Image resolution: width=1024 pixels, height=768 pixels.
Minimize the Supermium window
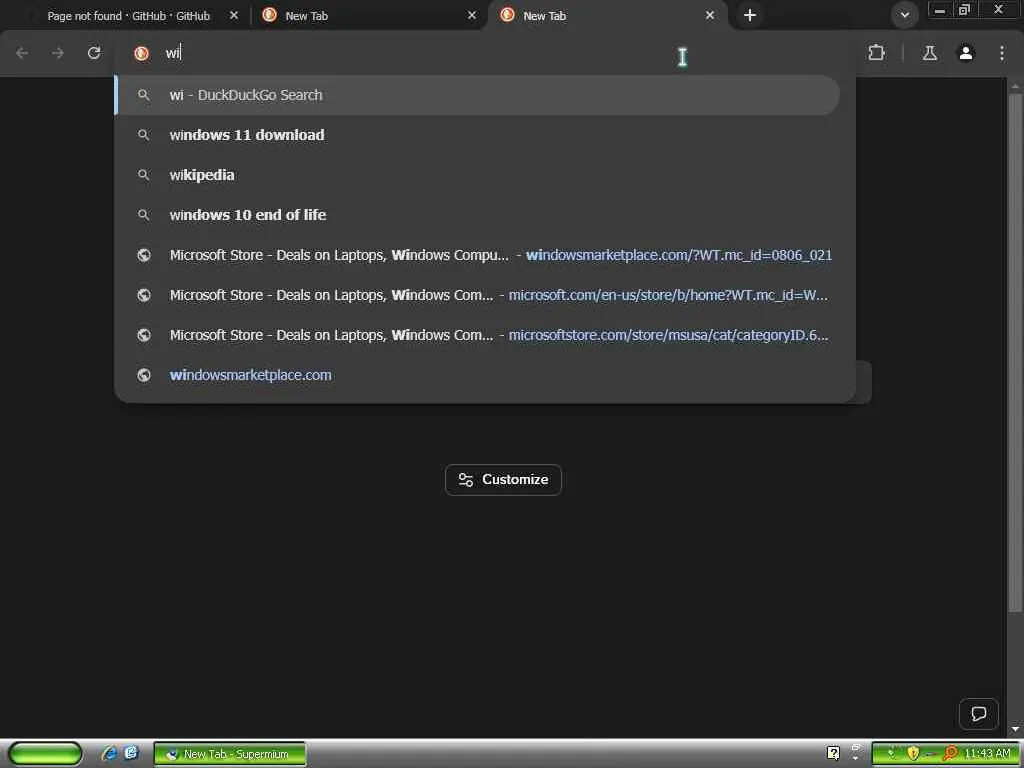940,10
